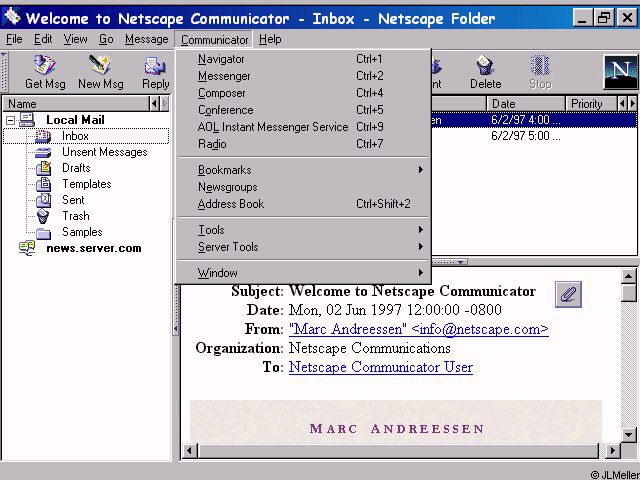Viewport: 640px width, 480px height.
Task: Click the Netscape N logo
Action: point(620,72)
